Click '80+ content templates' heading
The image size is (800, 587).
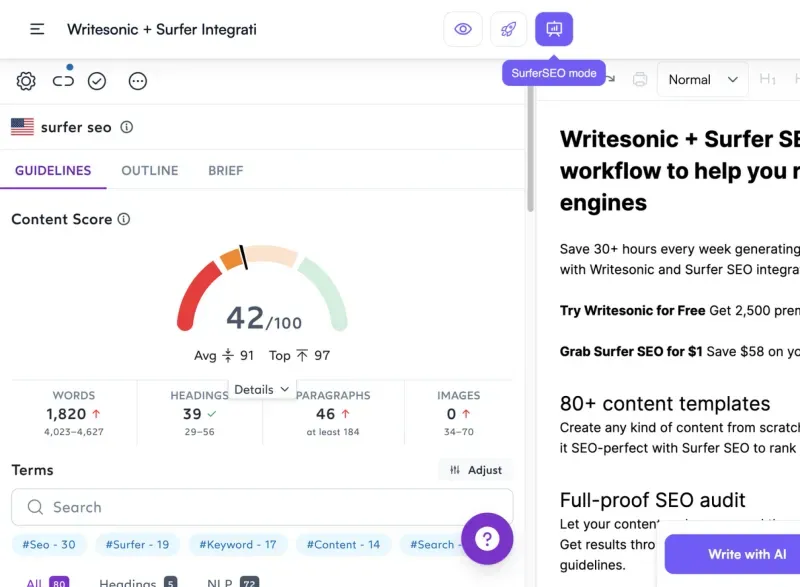pyautogui.click(x=665, y=403)
